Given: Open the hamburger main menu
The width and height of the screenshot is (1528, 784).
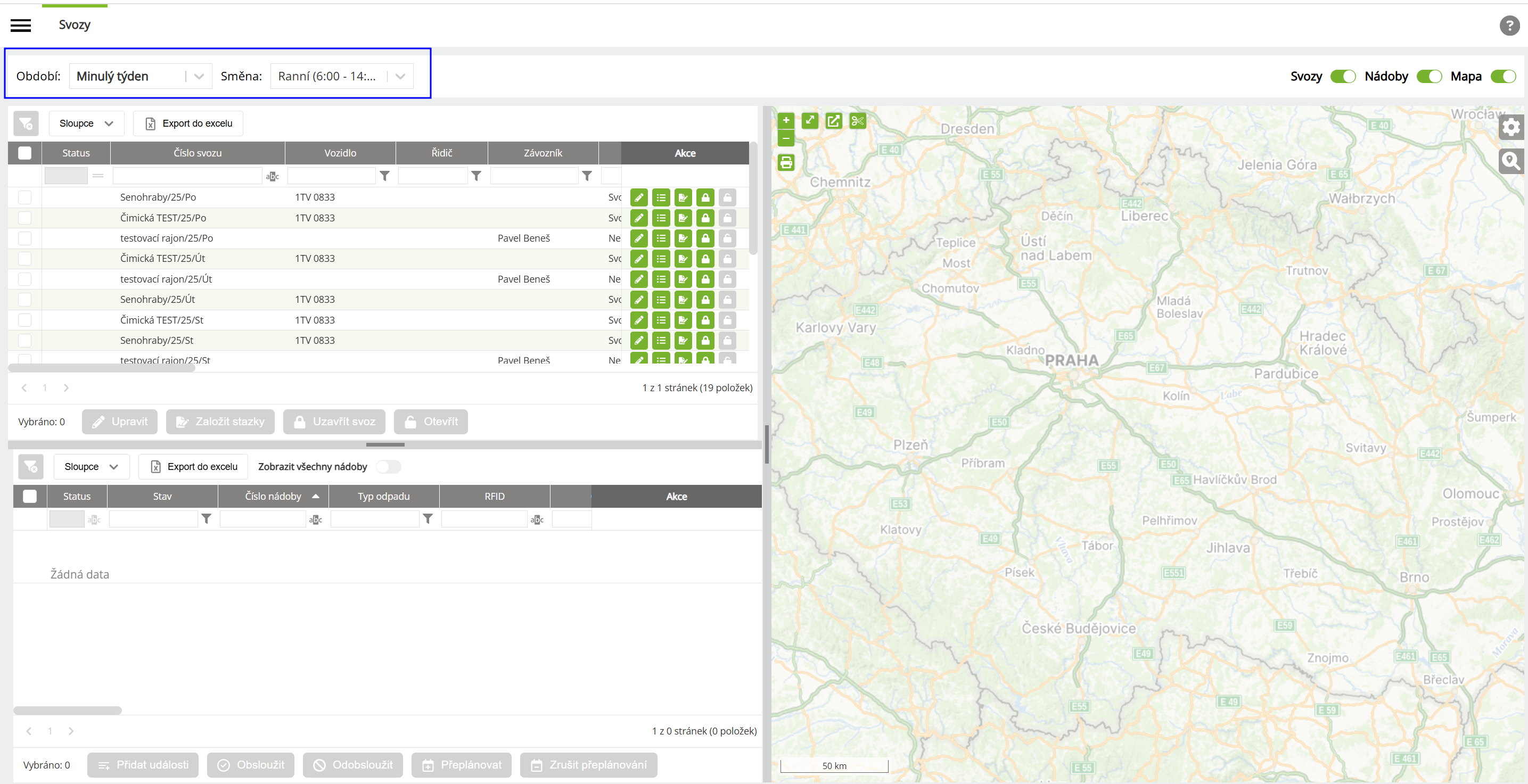Looking at the screenshot, I should [x=21, y=26].
